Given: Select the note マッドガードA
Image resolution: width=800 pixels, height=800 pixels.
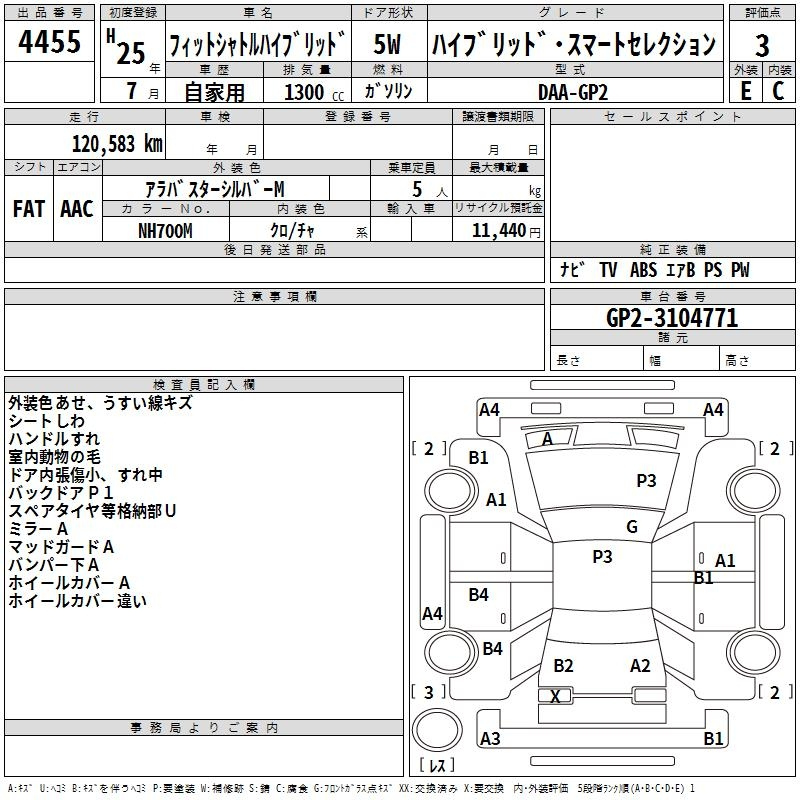Looking at the screenshot, I should [61, 547].
